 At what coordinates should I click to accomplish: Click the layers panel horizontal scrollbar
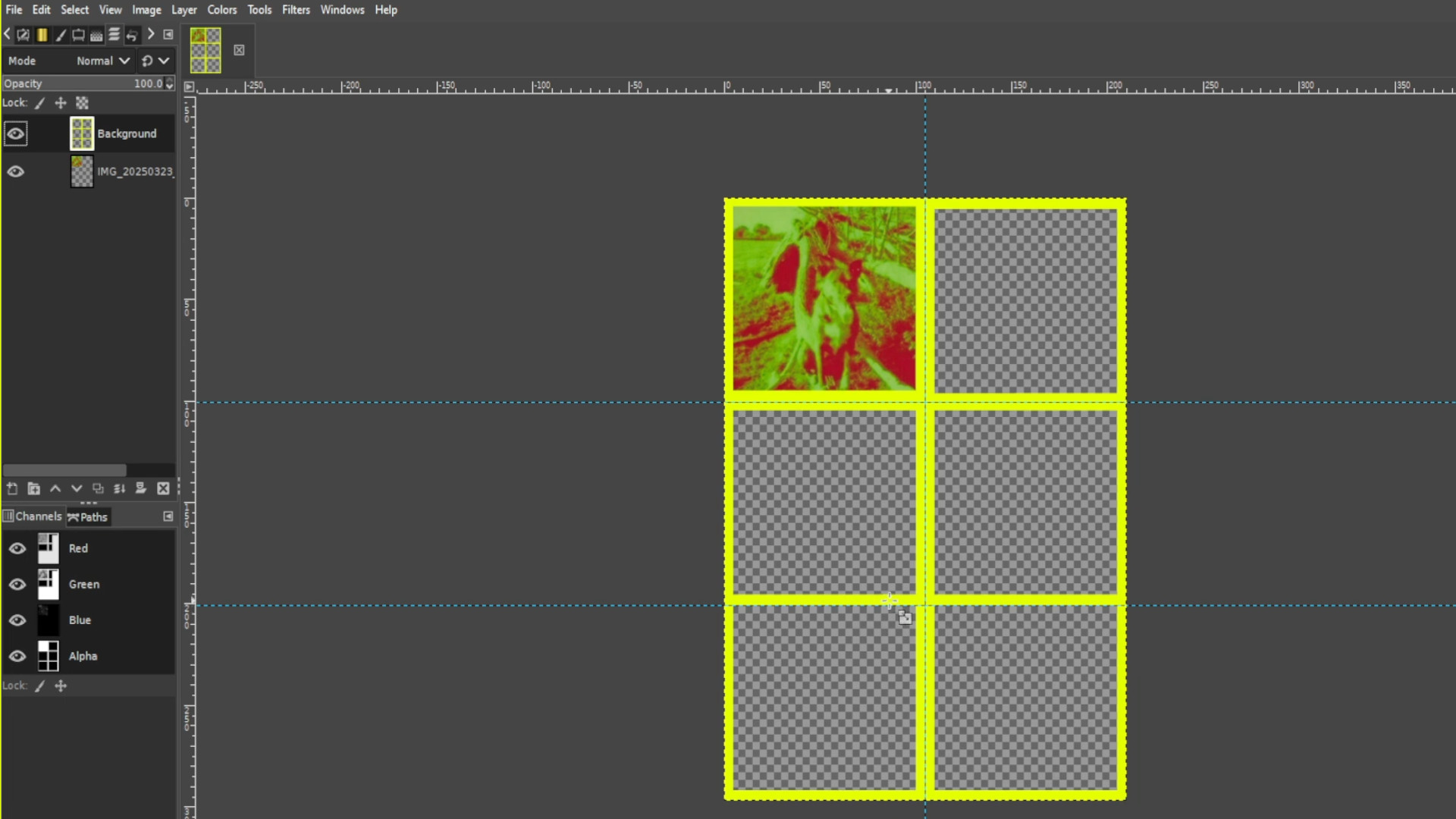[x=64, y=469]
